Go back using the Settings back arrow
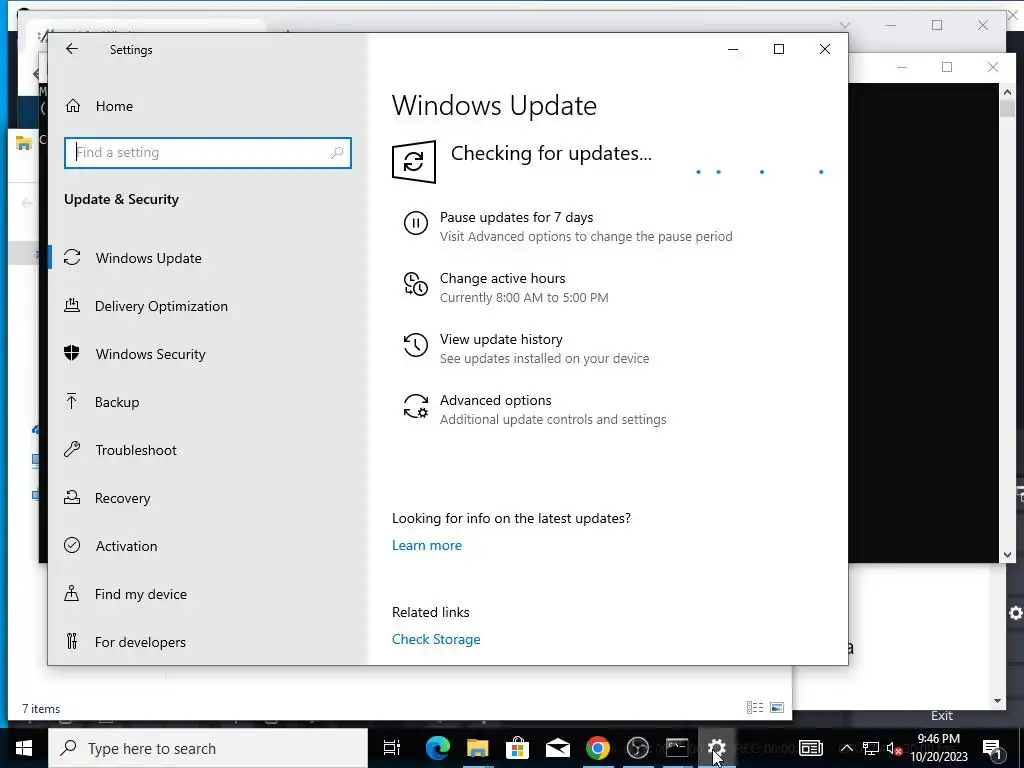This screenshot has width=1024, height=768. tap(72, 49)
